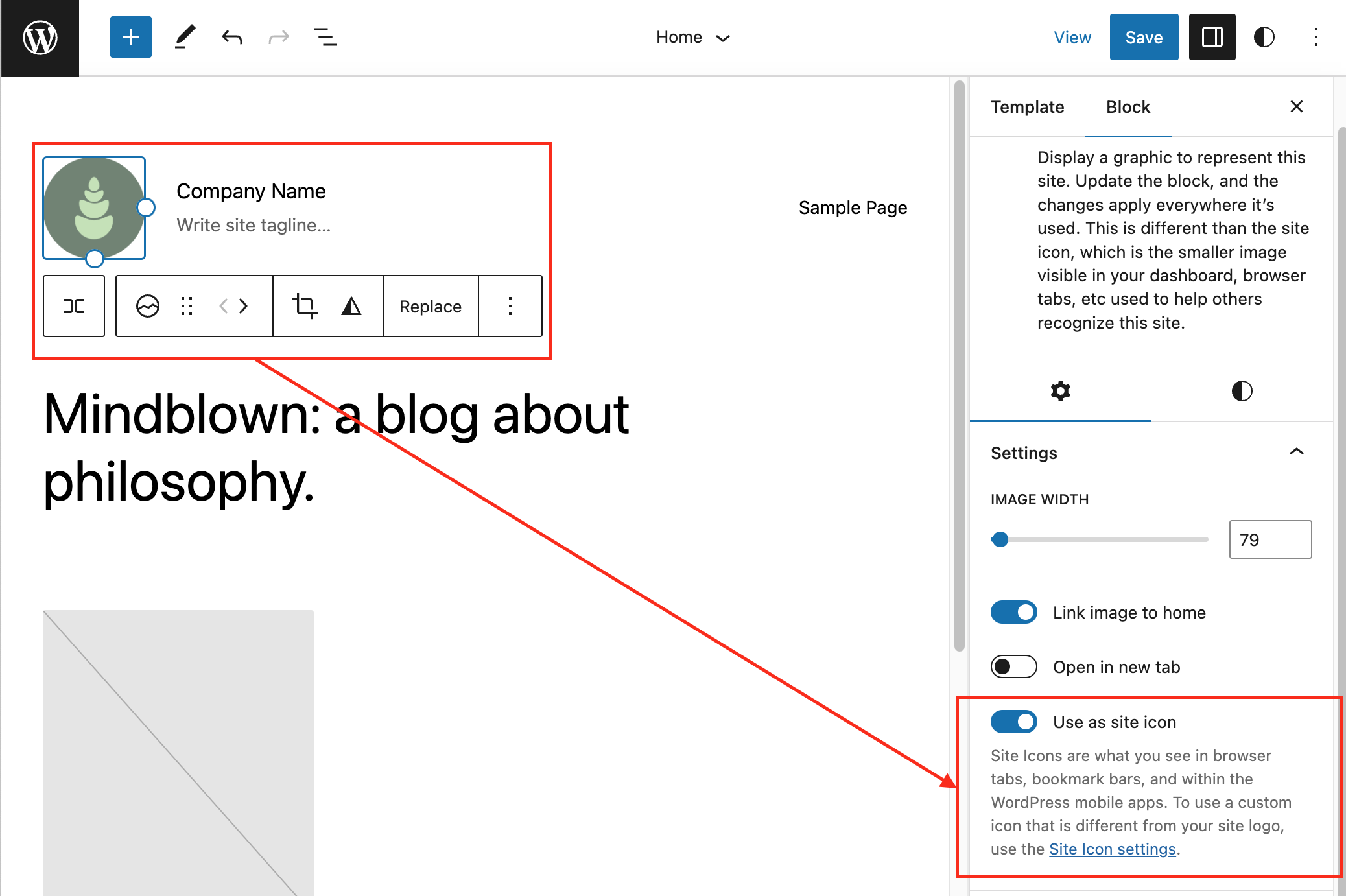Turn off Use as site icon

[1013, 722]
